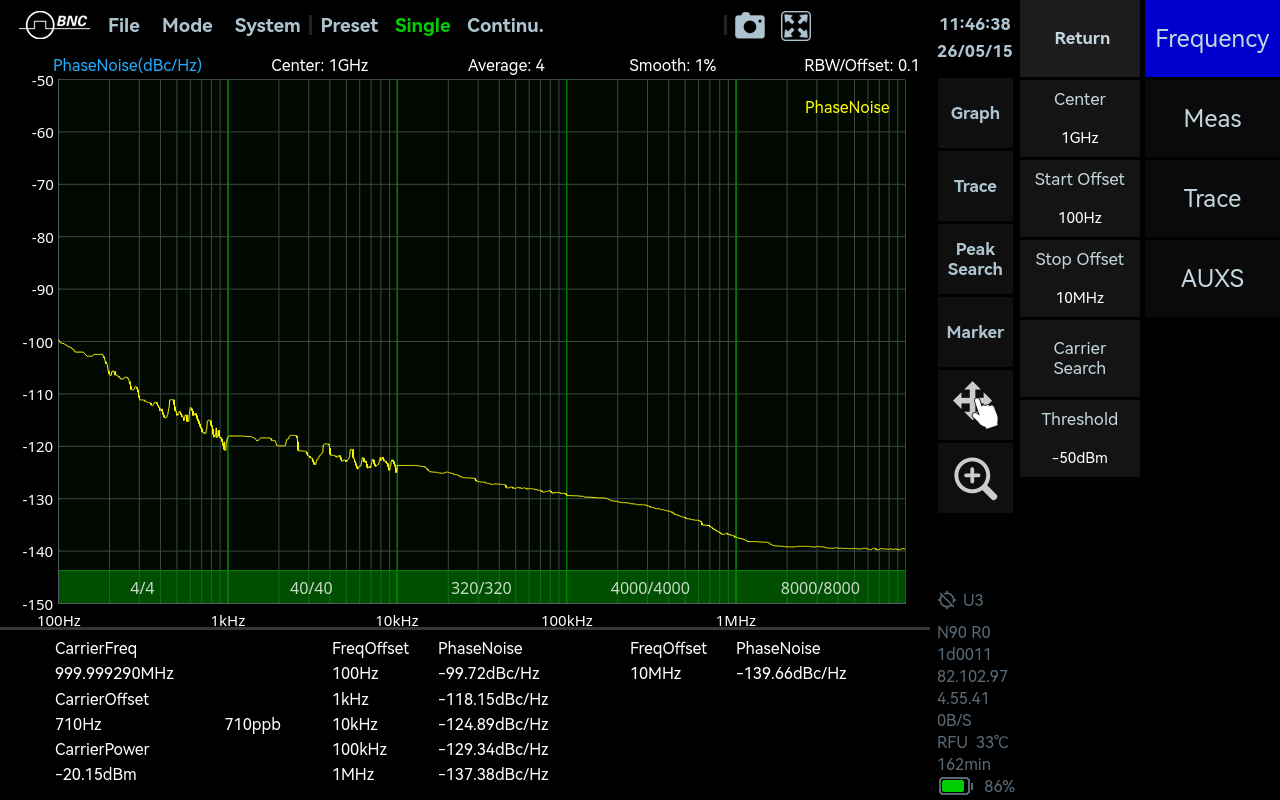The height and width of the screenshot is (800, 1280).
Task: Click the U3 sync status icon
Action: click(x=947, y=600)
